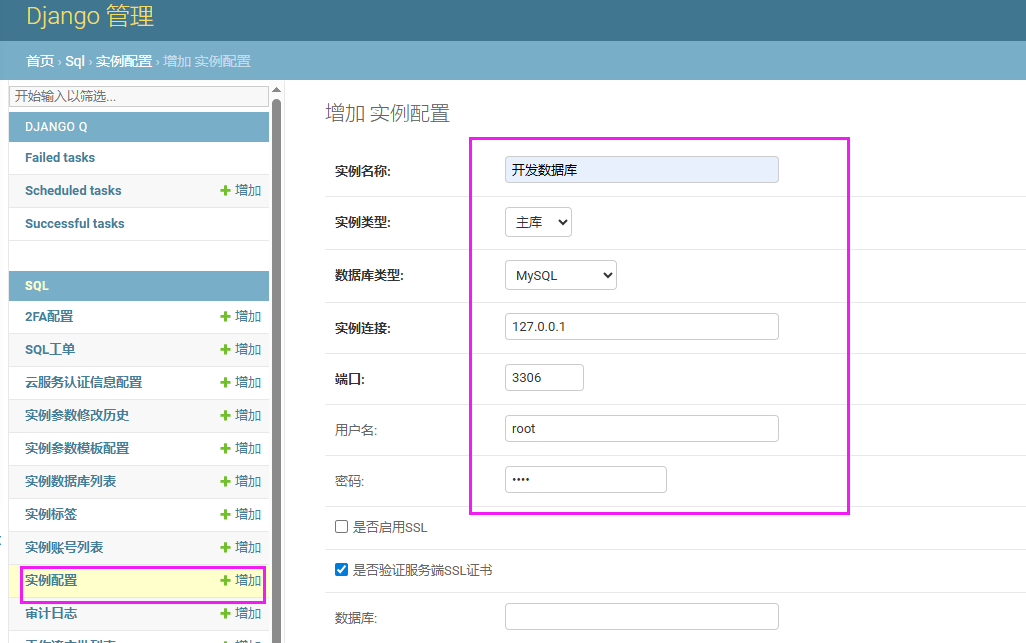This screenshot has width=1026, height=643.
Task: Click the 端口 field containing 3306
Action: pyautogui.click(x=544, y=377)
